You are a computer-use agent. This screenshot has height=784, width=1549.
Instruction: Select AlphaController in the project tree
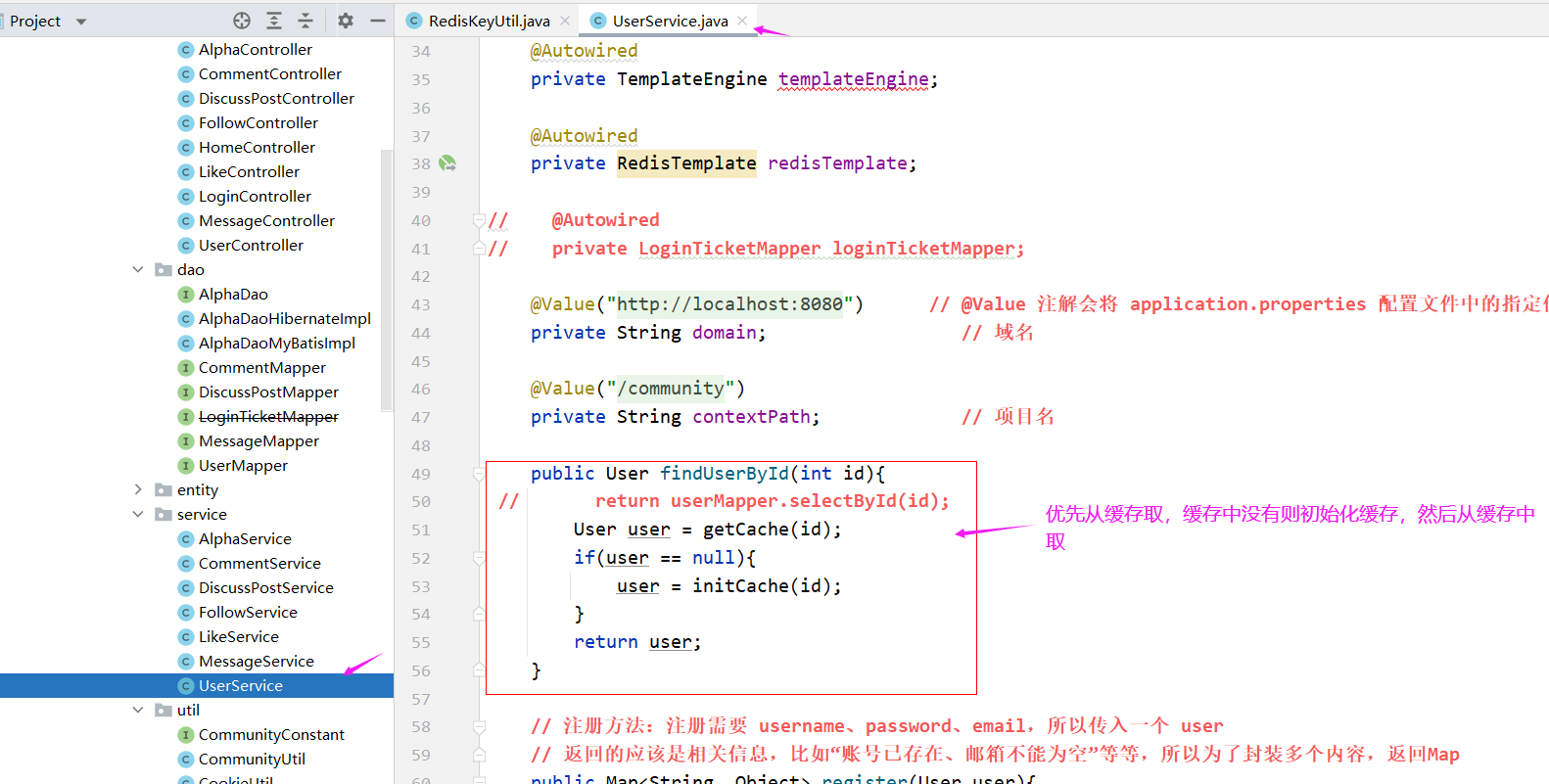coord(256,49)
